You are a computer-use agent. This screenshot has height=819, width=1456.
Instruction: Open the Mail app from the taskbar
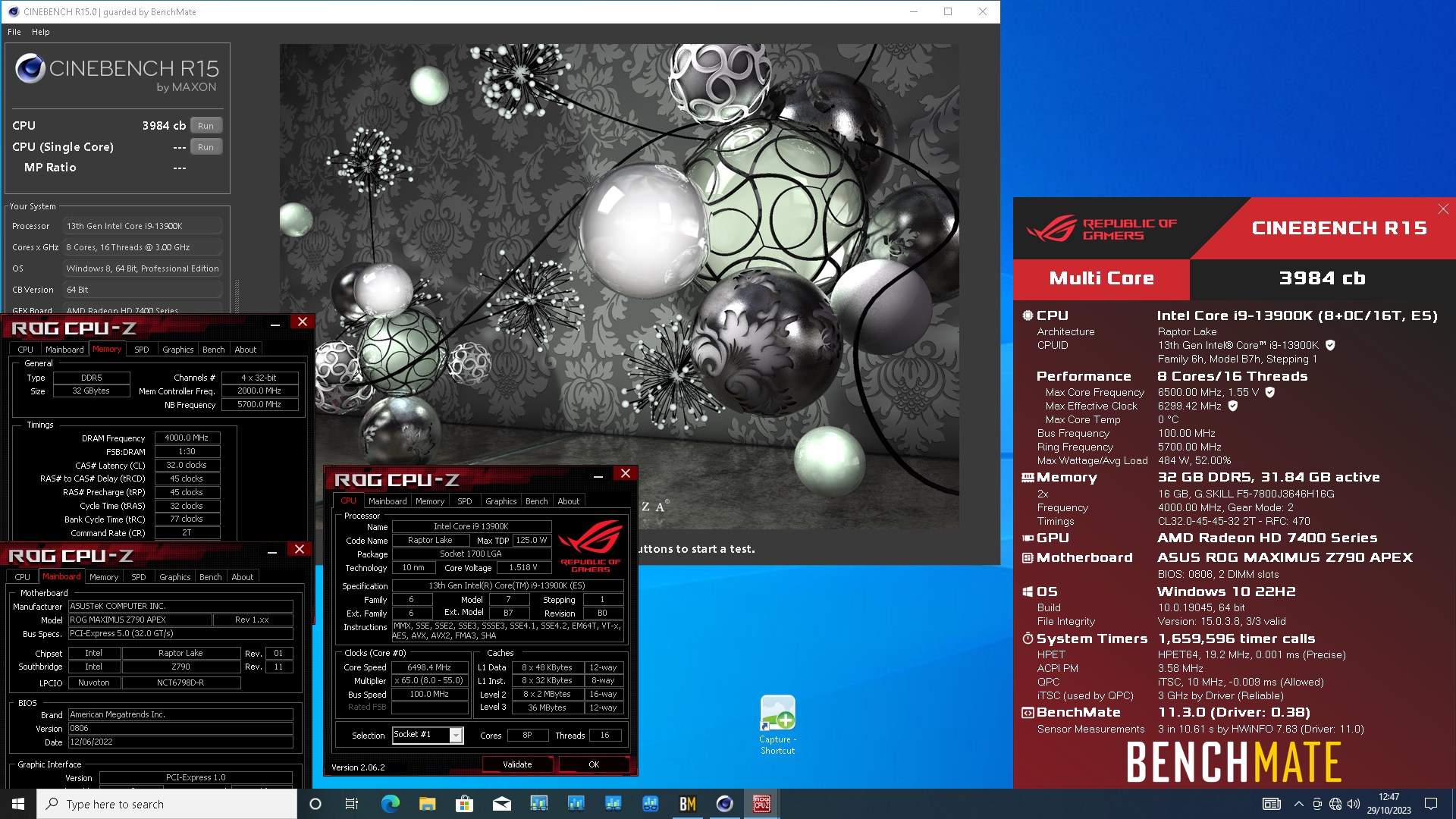[x=501, y=804]
